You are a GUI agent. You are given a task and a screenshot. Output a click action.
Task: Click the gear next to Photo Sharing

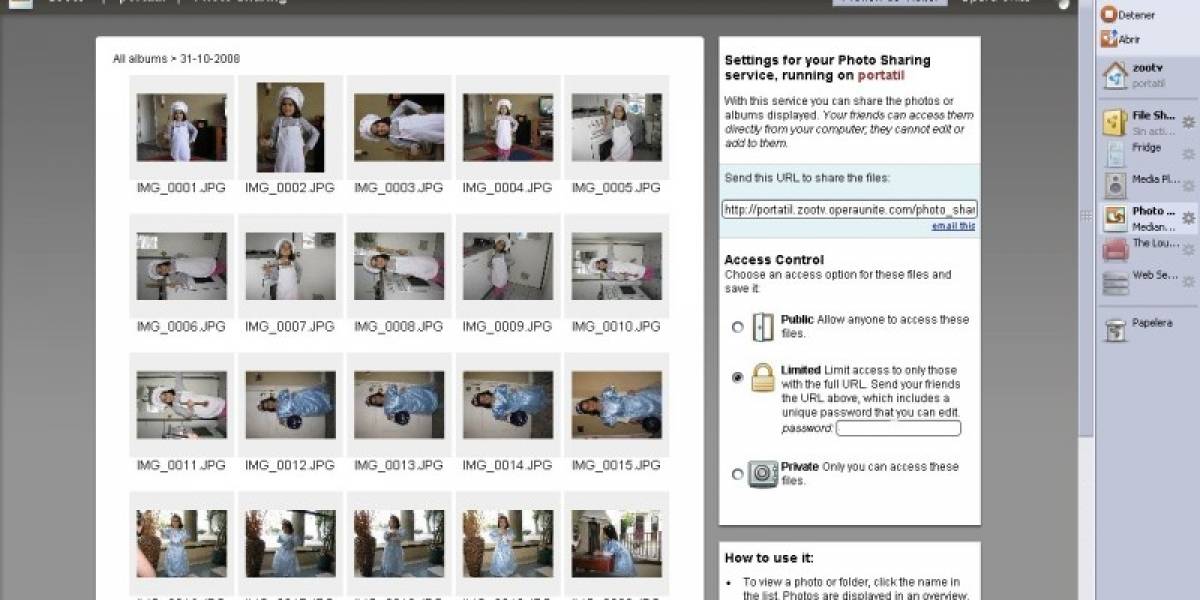point(1188,217)
